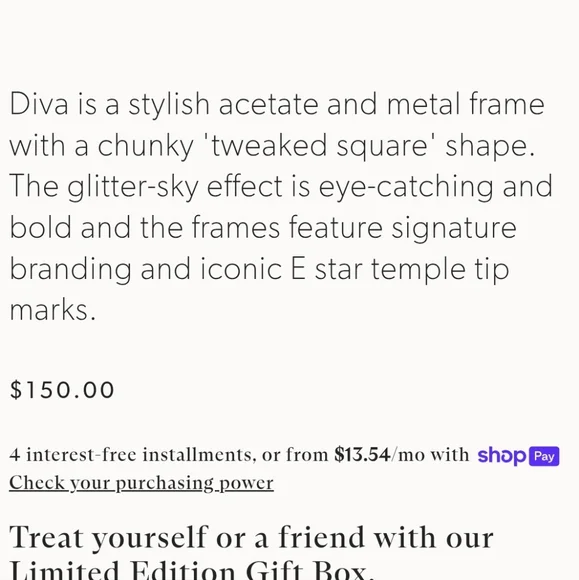This screenshot has width=579, height=580.
Task: Click the 'glitter-sky' word in description
Action: click(x=133, y=186)
